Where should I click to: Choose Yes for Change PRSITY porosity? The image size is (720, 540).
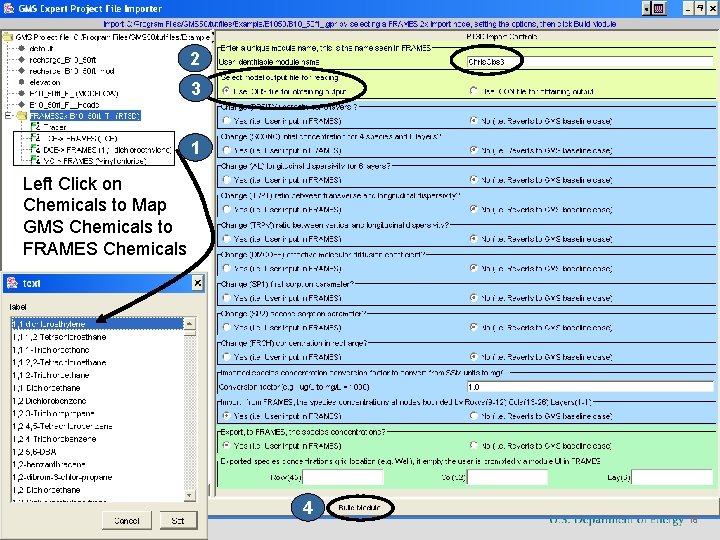click(226, 121)
